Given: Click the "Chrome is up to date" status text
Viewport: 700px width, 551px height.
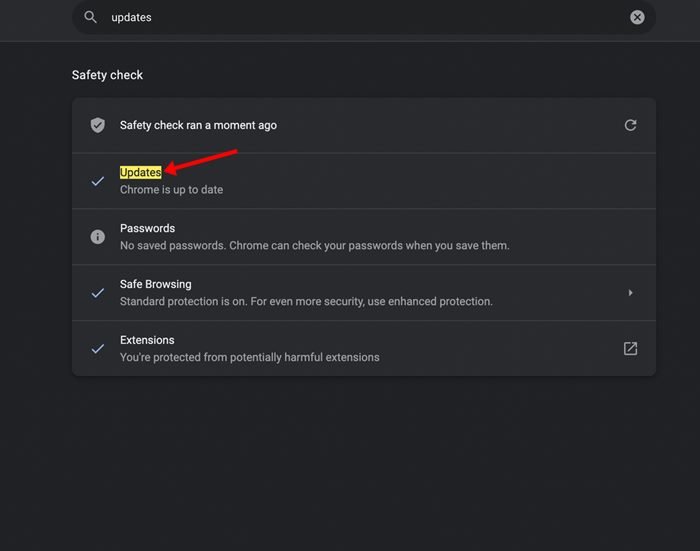Looking at the screenshot, I should click(171, 190).
